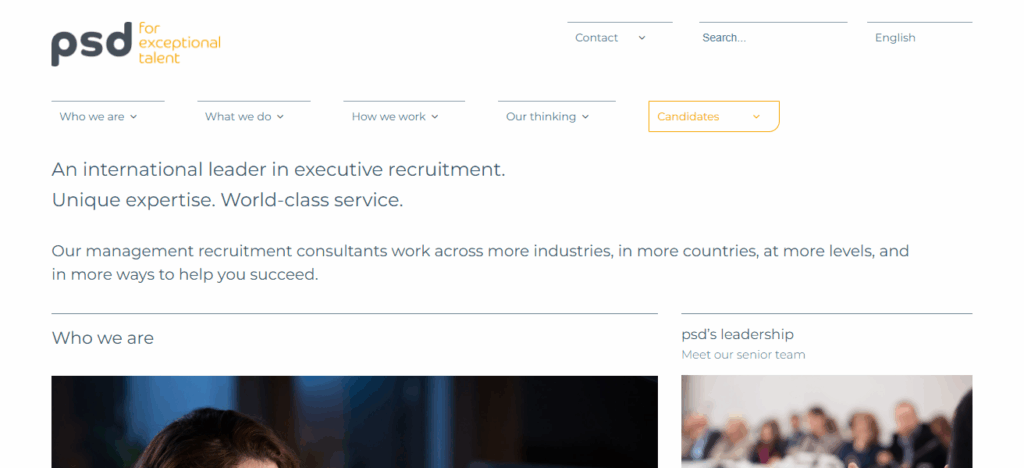This screenshot has width=1024, height=468.
Task: Expand the Contact dropdown chevron
Action: tap(642, 38)
